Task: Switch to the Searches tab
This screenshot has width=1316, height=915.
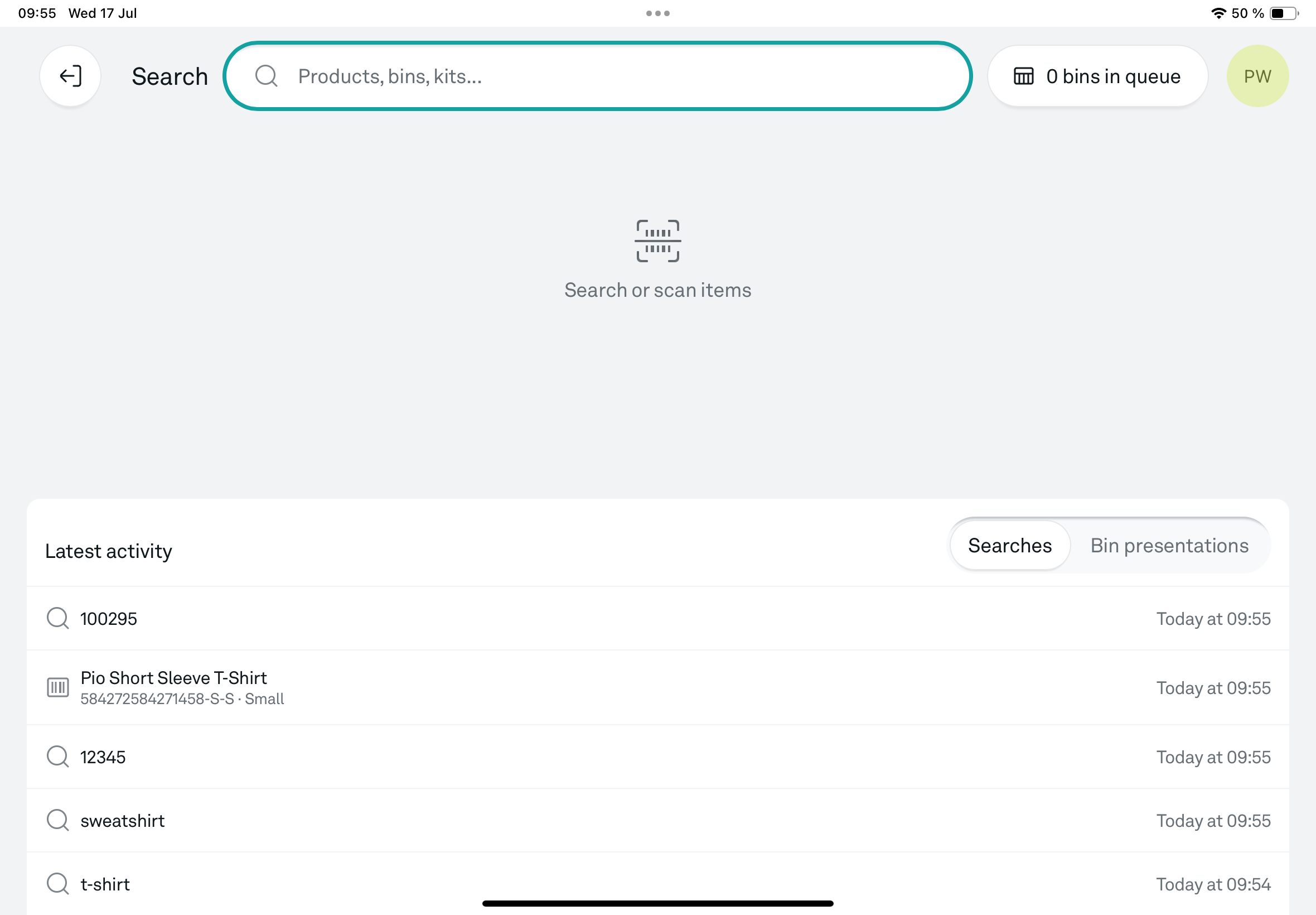Action: coord(1009,545)
